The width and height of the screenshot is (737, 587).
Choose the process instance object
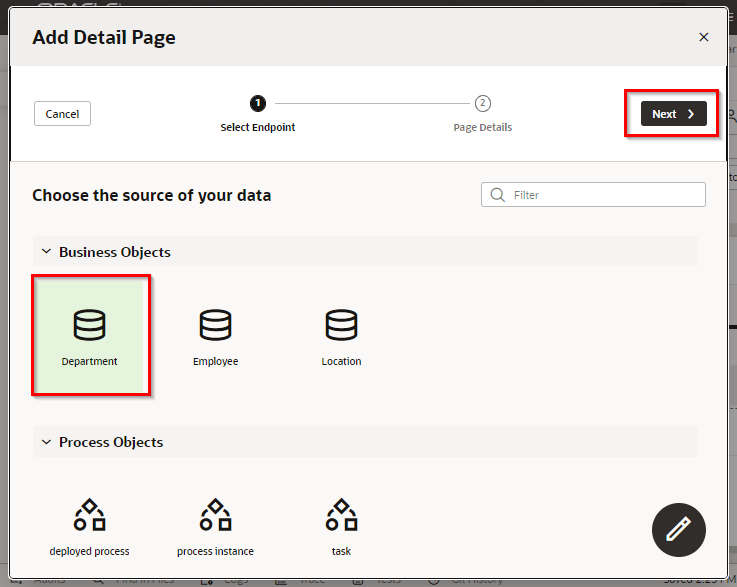tap(215, 526)
